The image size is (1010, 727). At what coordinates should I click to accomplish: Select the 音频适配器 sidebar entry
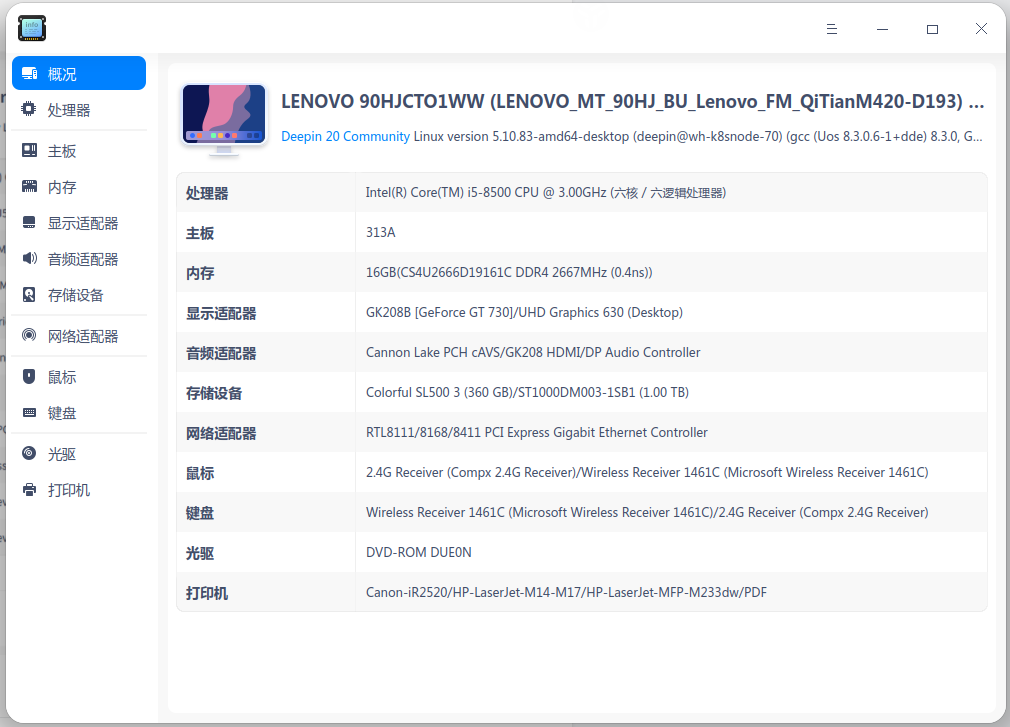pos(79,259)
